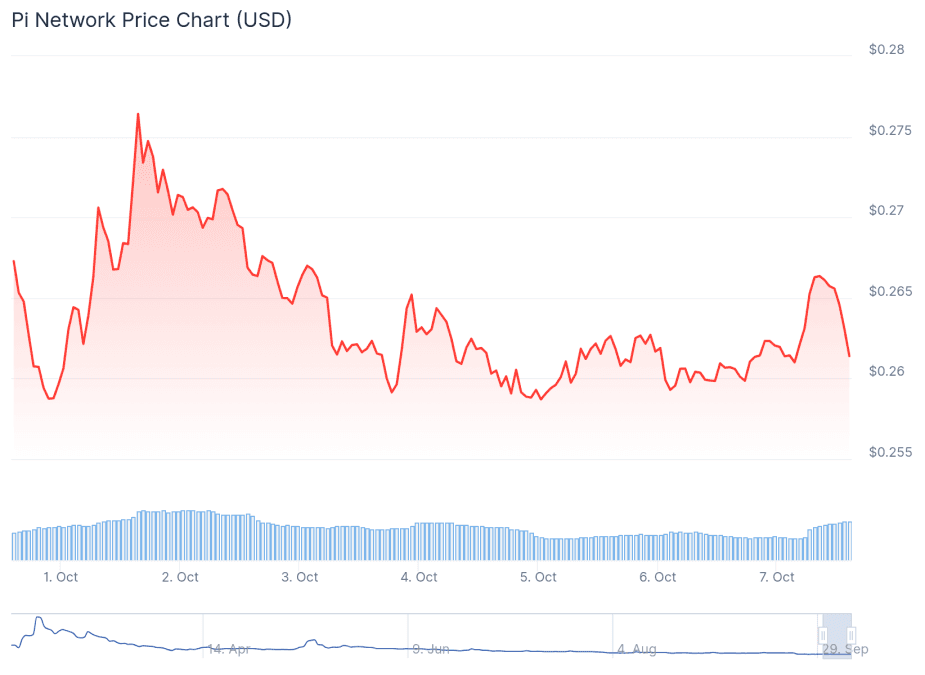Click the "2. Oct" date axis label
The height and width of the screenshot is (675, 925).
(x=180, y=577)
